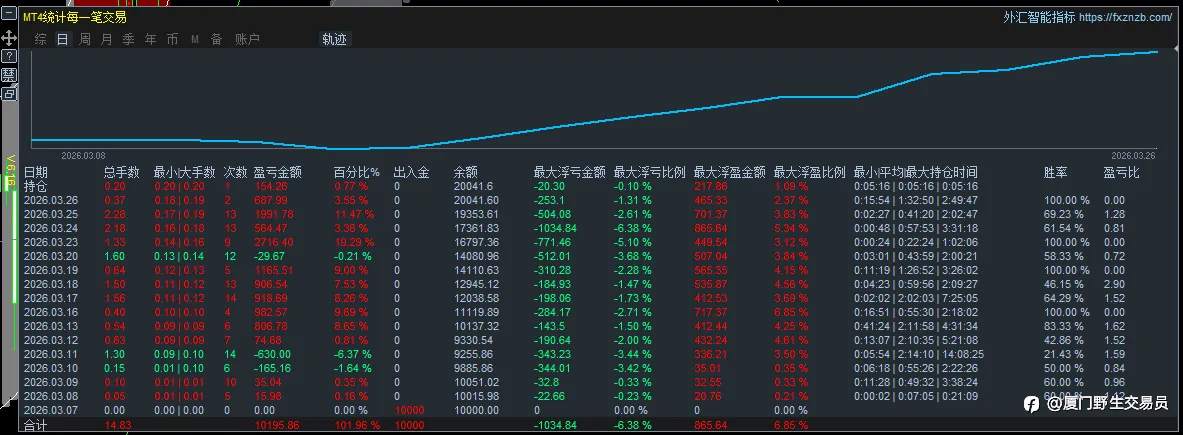Image resolution: width=1183 pixels, height=435 pixels.
Task: Open the 周 weekly tab
Action: click(x=84, y=39)
